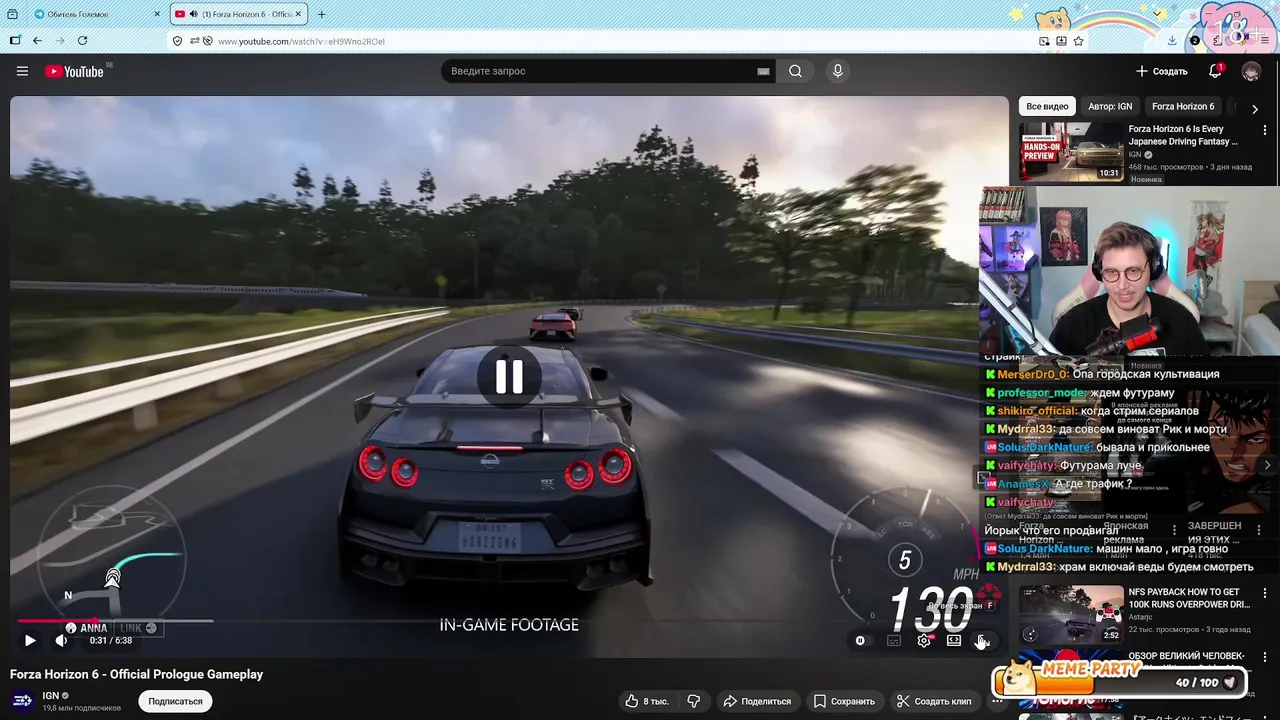1280x720 pixels.
Task: Open the YouTube guide hamburger menu
Action: click(x=22, y=71)
